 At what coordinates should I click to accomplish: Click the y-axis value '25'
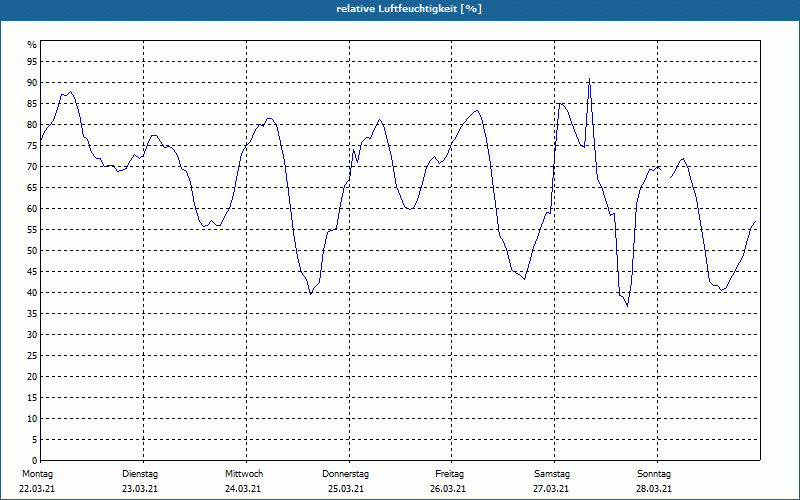point(32,356)
